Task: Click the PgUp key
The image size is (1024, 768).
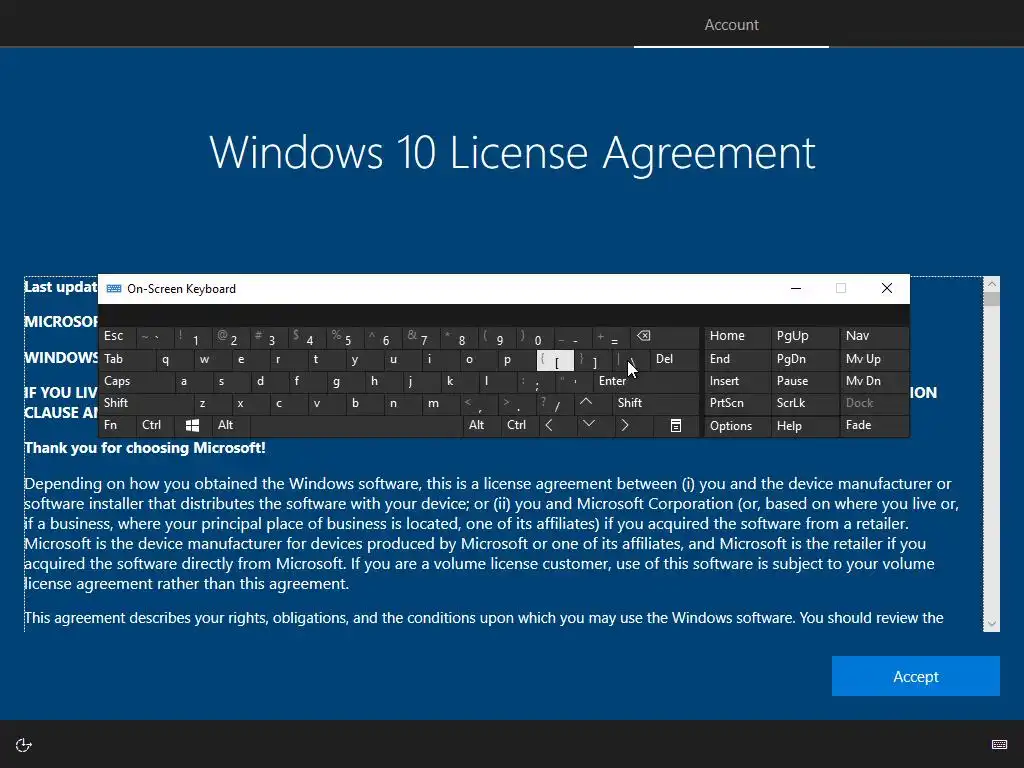Action: click(x=805, y=336)
